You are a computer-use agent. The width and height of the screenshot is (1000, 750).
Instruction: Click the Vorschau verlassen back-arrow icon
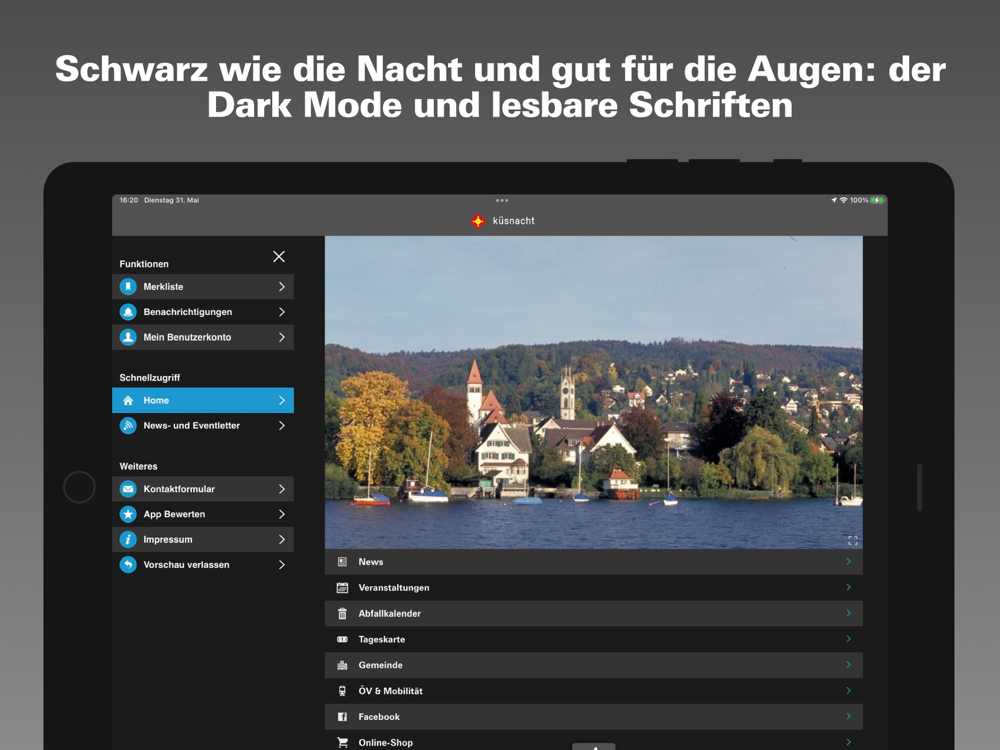[x=128, y=564]
